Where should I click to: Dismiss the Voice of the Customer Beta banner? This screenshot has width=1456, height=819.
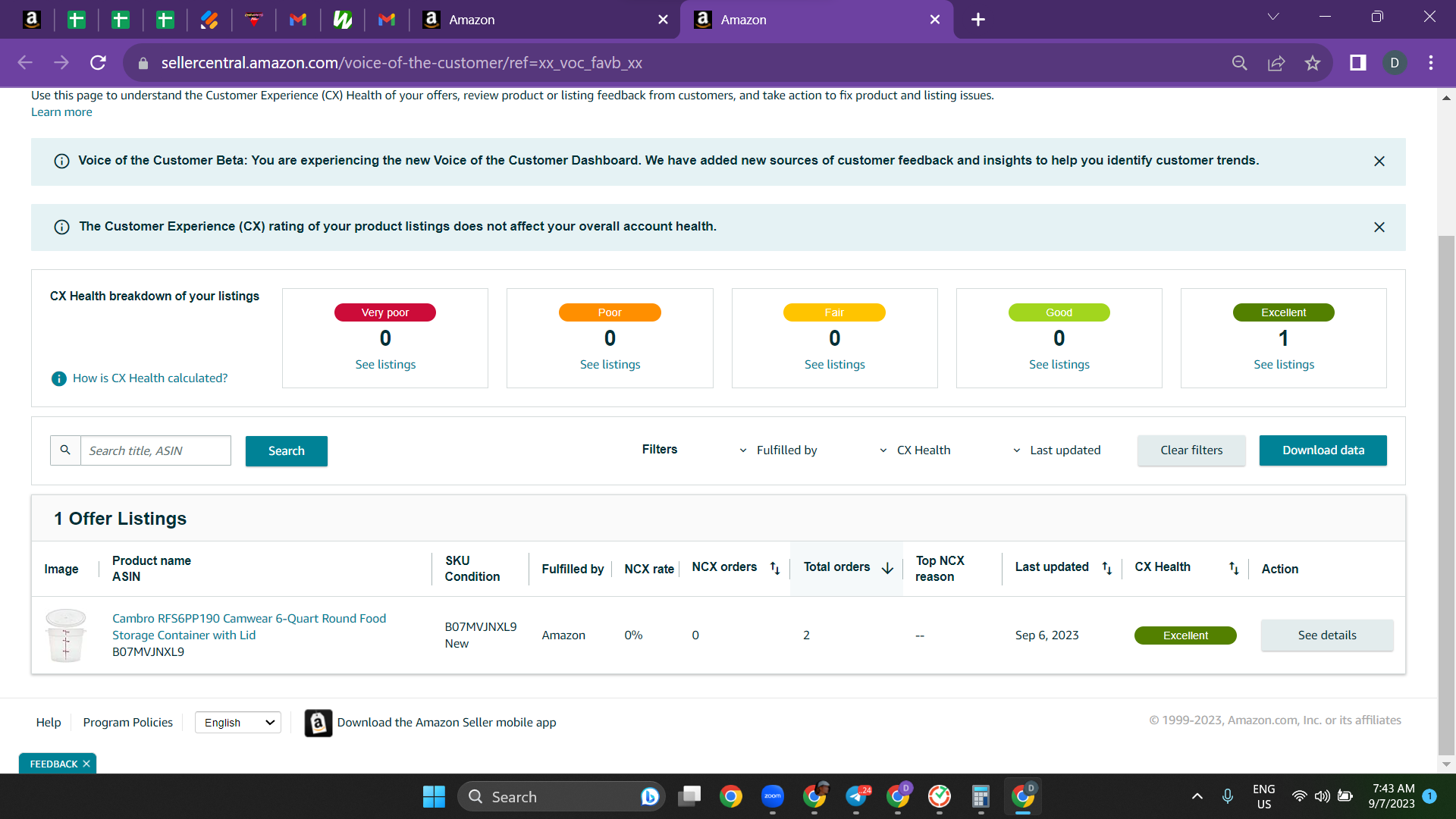1379,161
